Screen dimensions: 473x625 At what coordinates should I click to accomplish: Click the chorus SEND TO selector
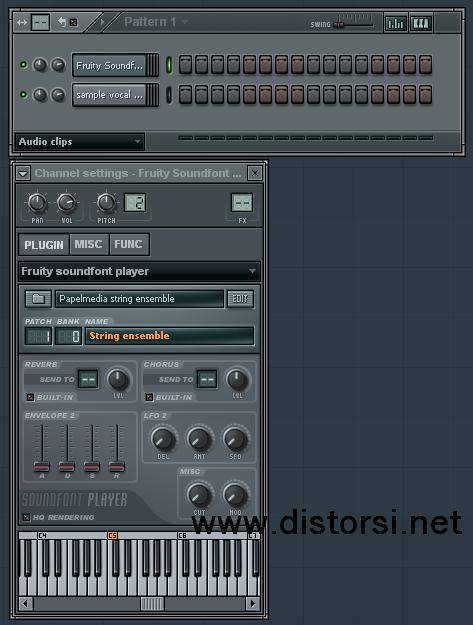[207, 379]
